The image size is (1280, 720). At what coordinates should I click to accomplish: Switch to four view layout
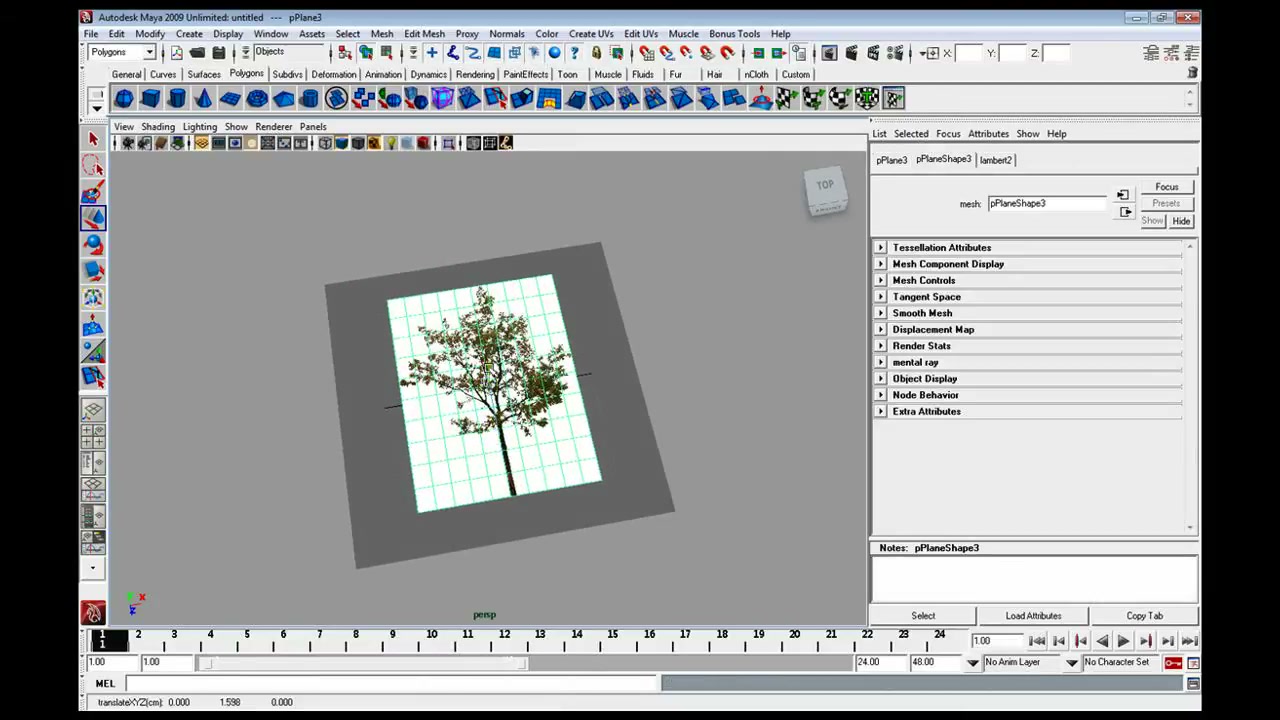pos(93,436)
